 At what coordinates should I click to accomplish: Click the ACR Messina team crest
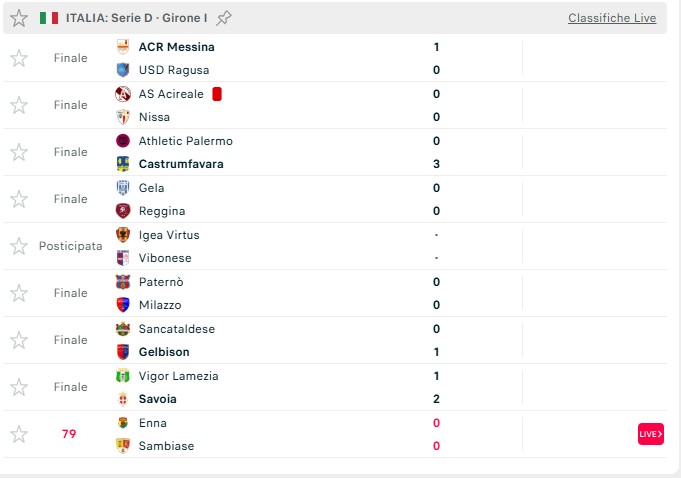coord(123,47)
